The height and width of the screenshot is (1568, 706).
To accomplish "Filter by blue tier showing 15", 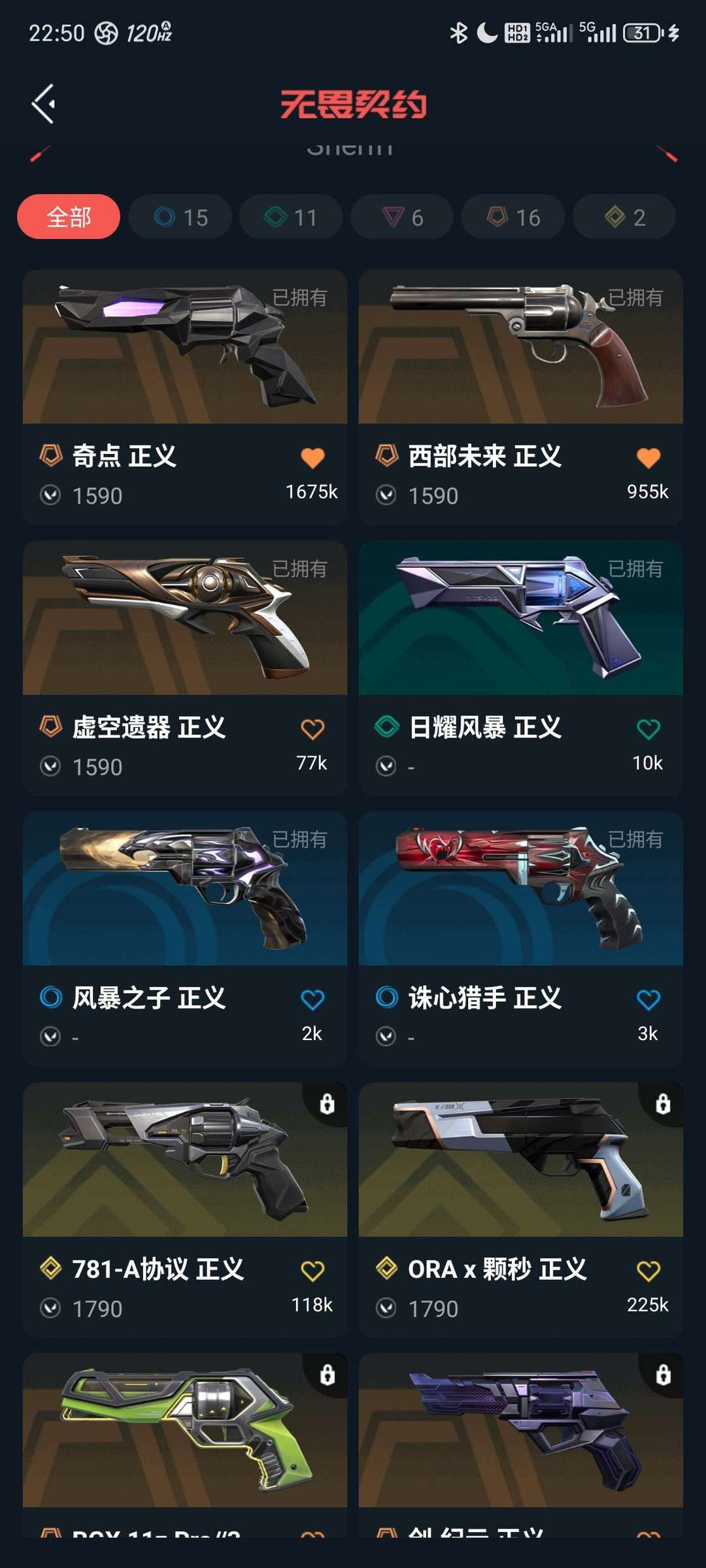I will tap(180, 217).
